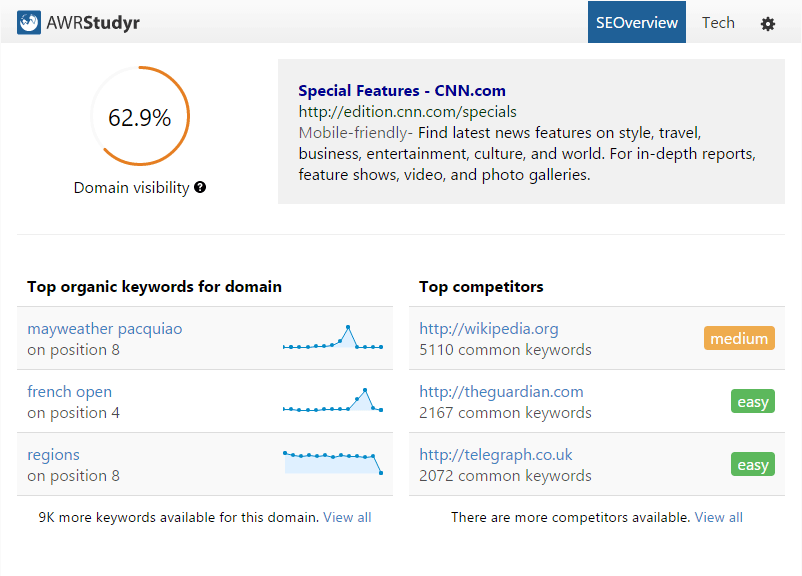This screenshot has height=576, width=802.
Task: Click the medium difficulty badge for wikipedia.org
Action: (x=739, y=338)
